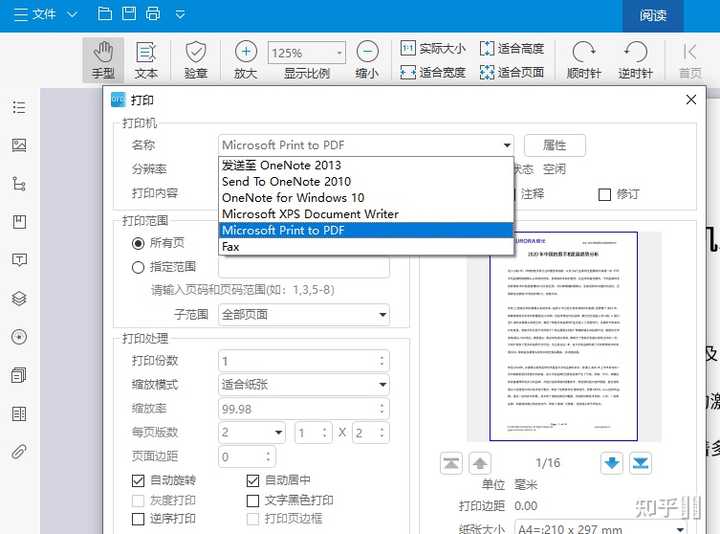Image resolution: width=720 pixels, height=534 pixels.
Task: Open the circular seal sidebar icon
Action: [x=19, y=337]
